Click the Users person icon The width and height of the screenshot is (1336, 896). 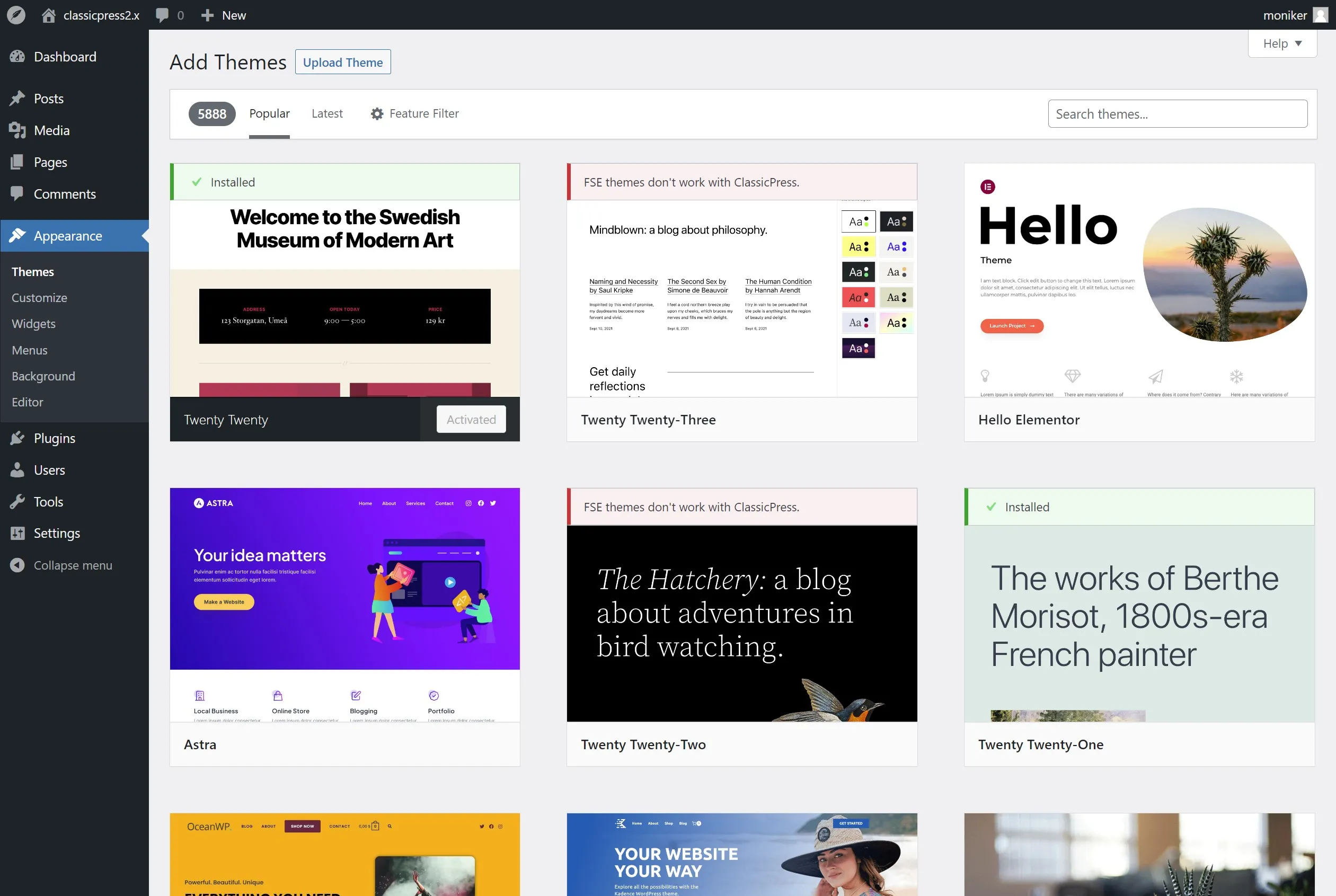(x=17, y=471)
